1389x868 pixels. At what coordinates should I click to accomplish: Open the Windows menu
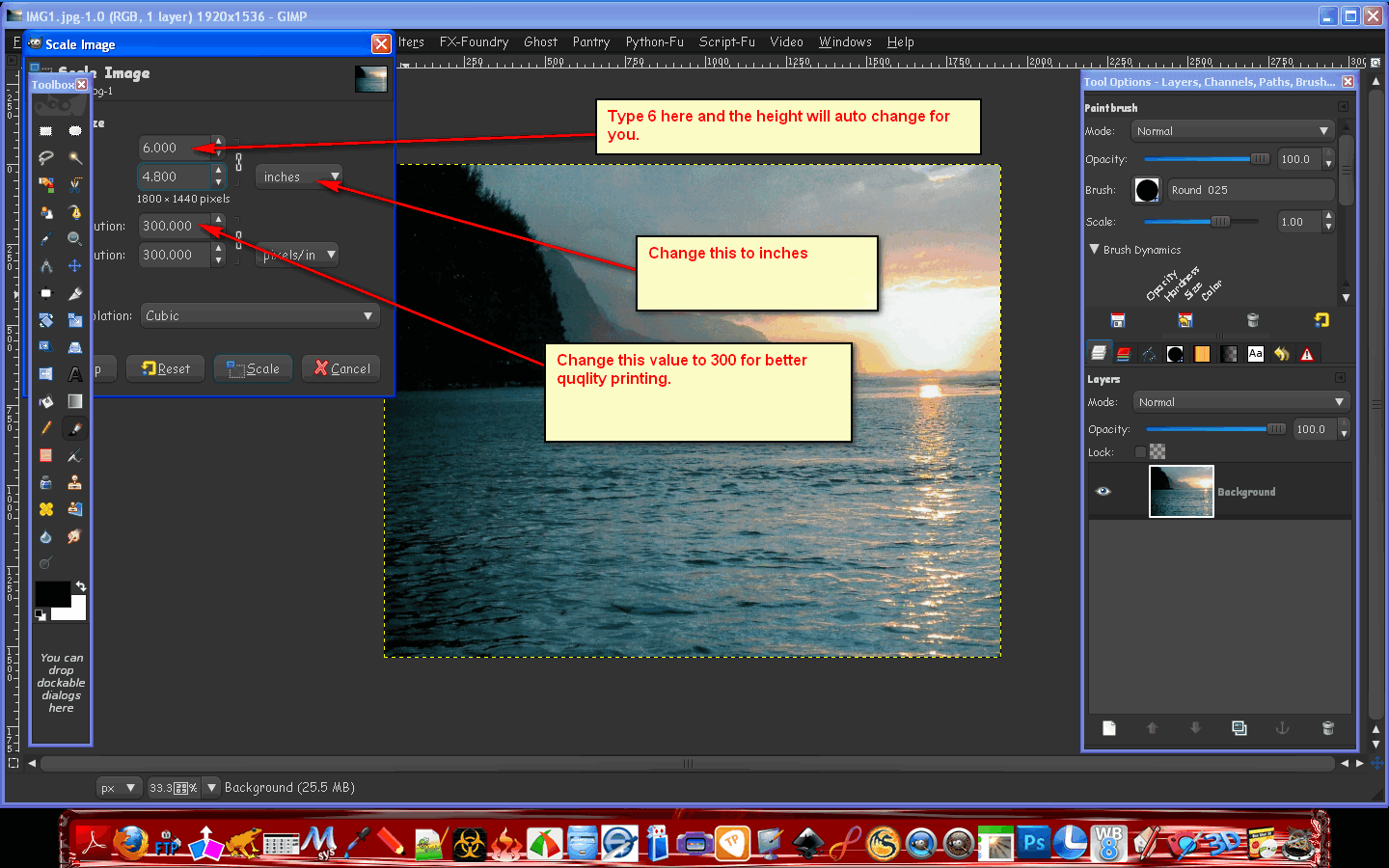(845, 41)
